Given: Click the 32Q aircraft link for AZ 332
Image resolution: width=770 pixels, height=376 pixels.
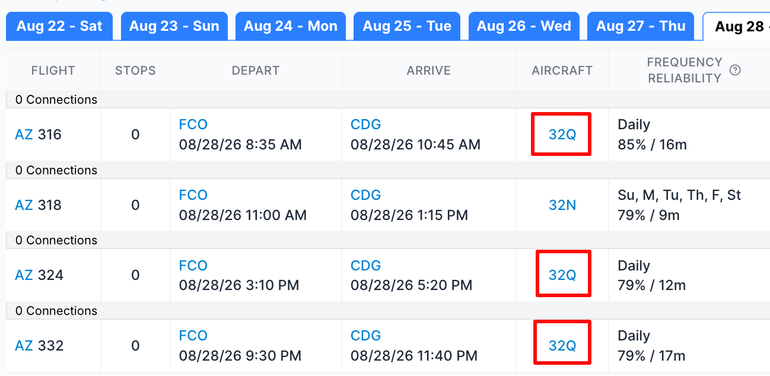Looking at the screenshot, I should [562, 346].
